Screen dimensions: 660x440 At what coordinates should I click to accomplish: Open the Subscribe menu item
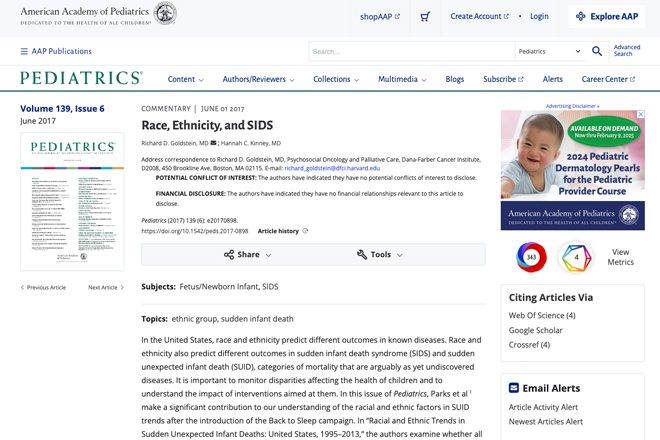[x=503, y=79]
